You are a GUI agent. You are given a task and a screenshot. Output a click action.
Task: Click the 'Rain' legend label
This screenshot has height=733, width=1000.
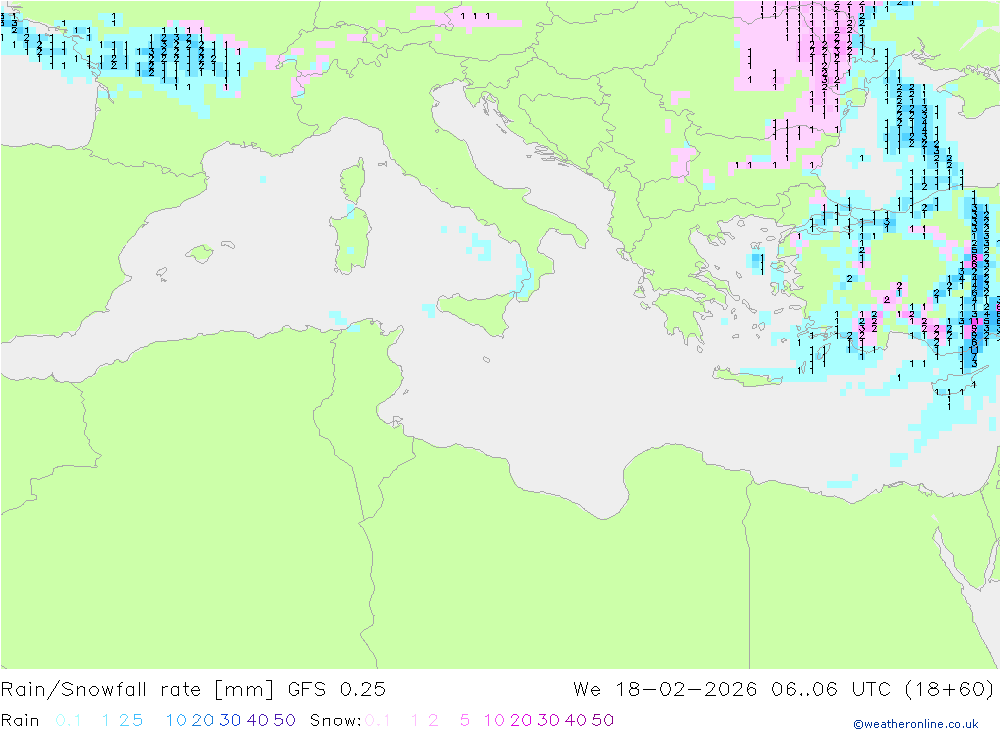tap(20, 720)
